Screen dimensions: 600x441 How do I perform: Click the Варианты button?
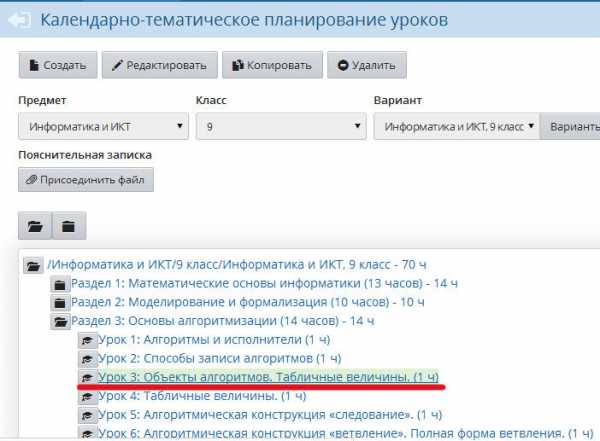click(572, 126)
